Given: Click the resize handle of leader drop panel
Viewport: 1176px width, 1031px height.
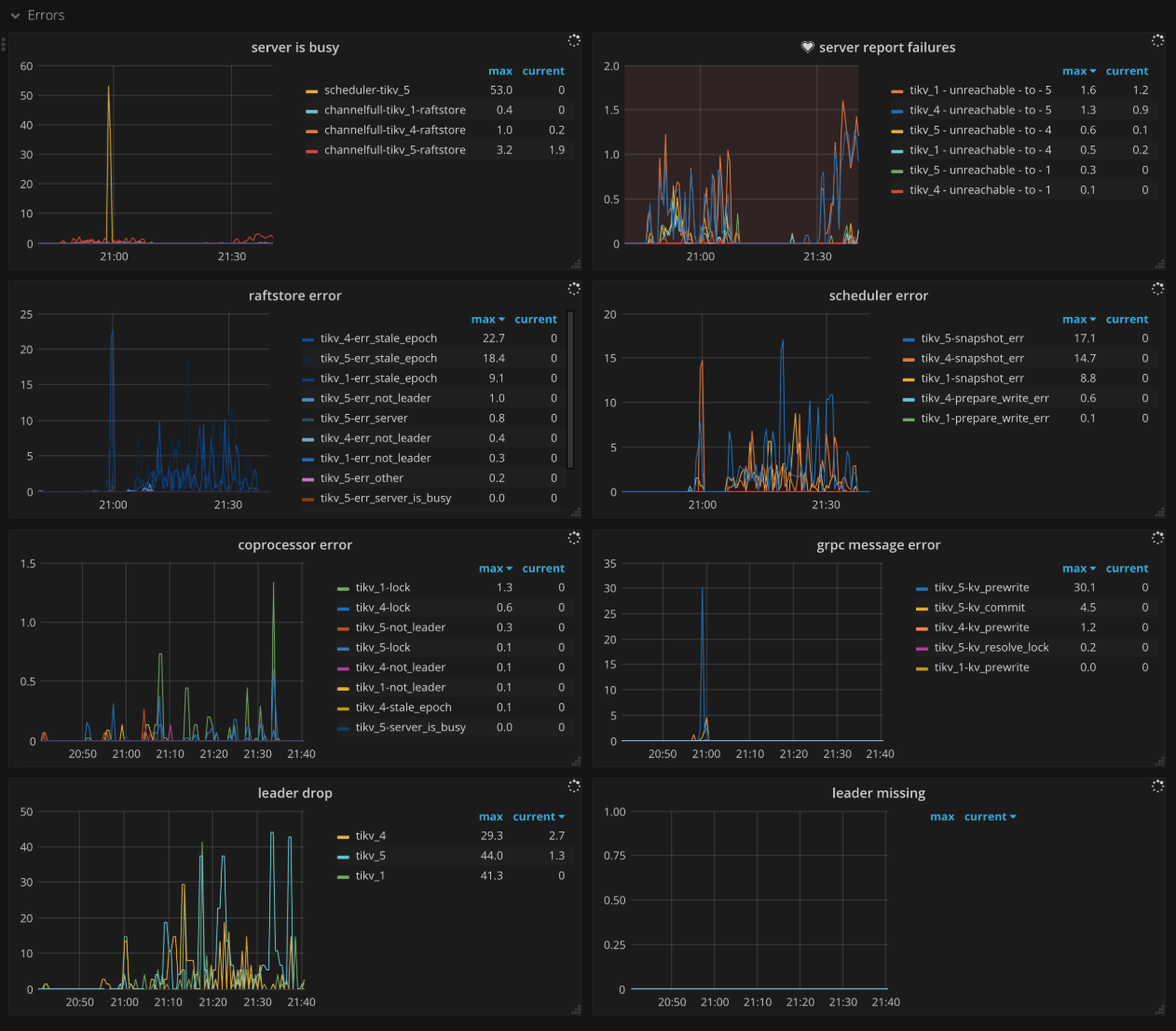Looking at the screenshot, I should [x=576, y=1010].
